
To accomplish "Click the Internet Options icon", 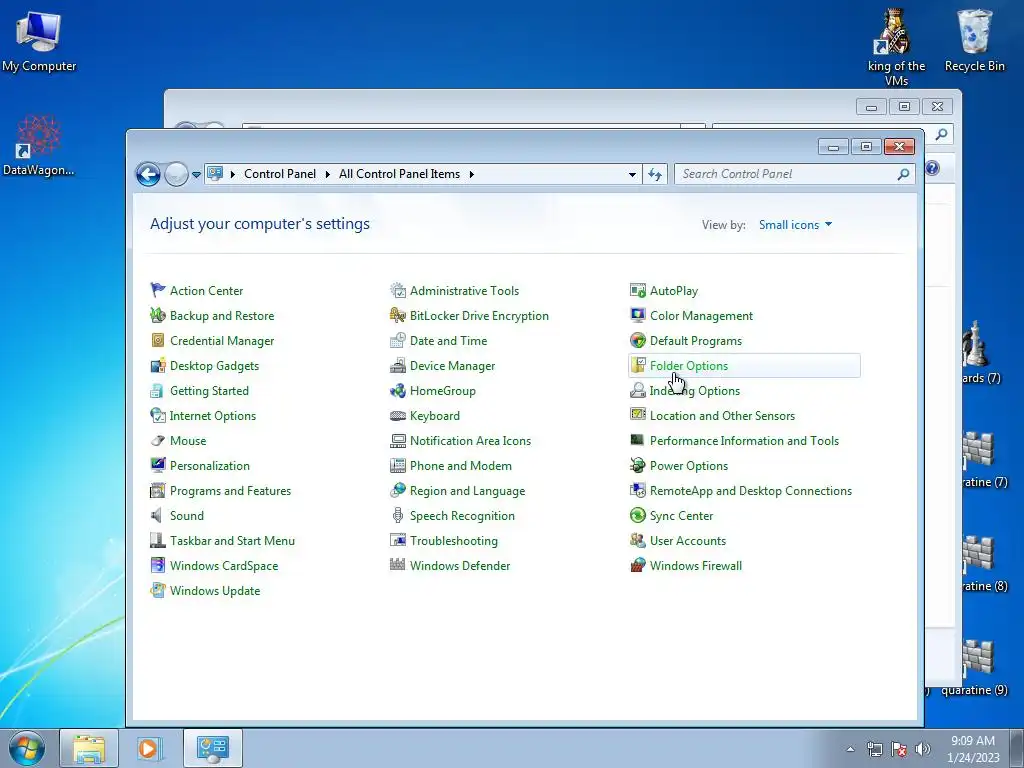I will coord(158,415).
